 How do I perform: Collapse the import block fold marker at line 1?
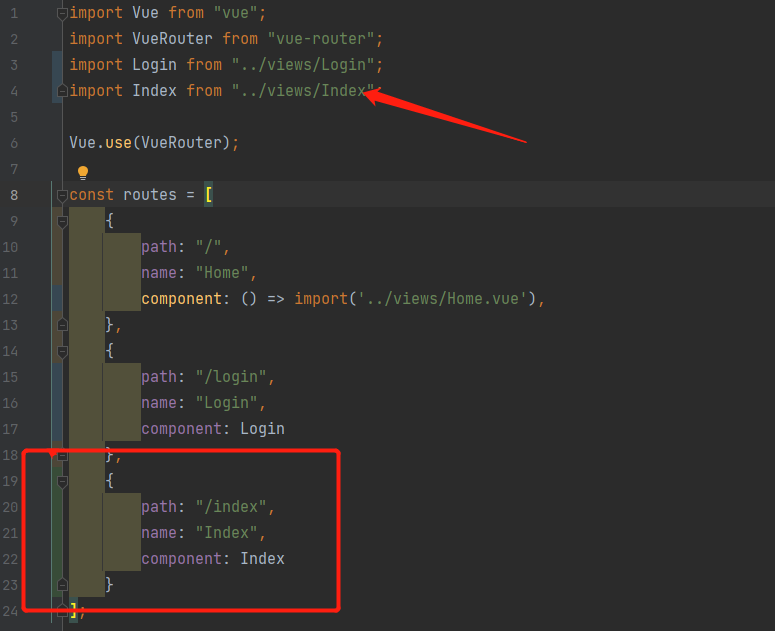[62, 13]
